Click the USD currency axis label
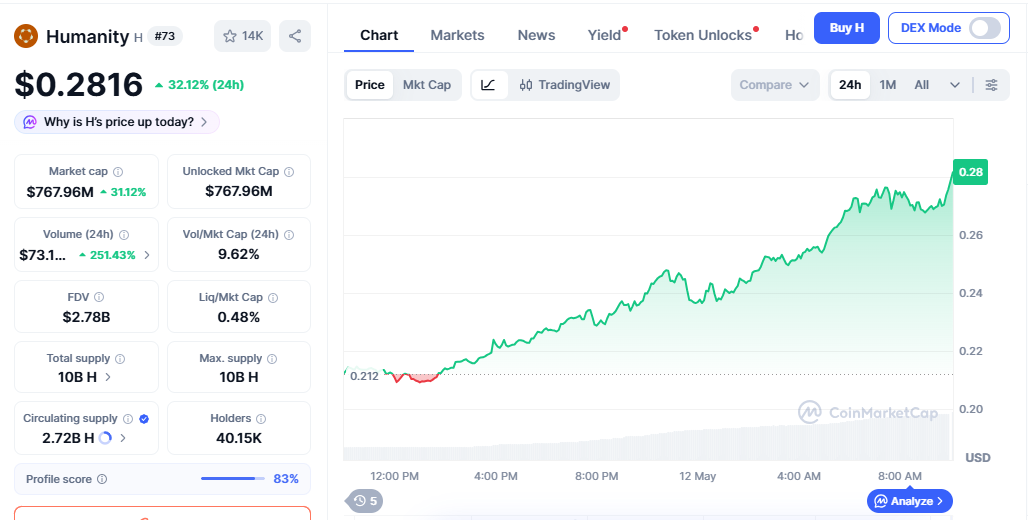Screen dimensions: 1028x520 pos(978,458)
